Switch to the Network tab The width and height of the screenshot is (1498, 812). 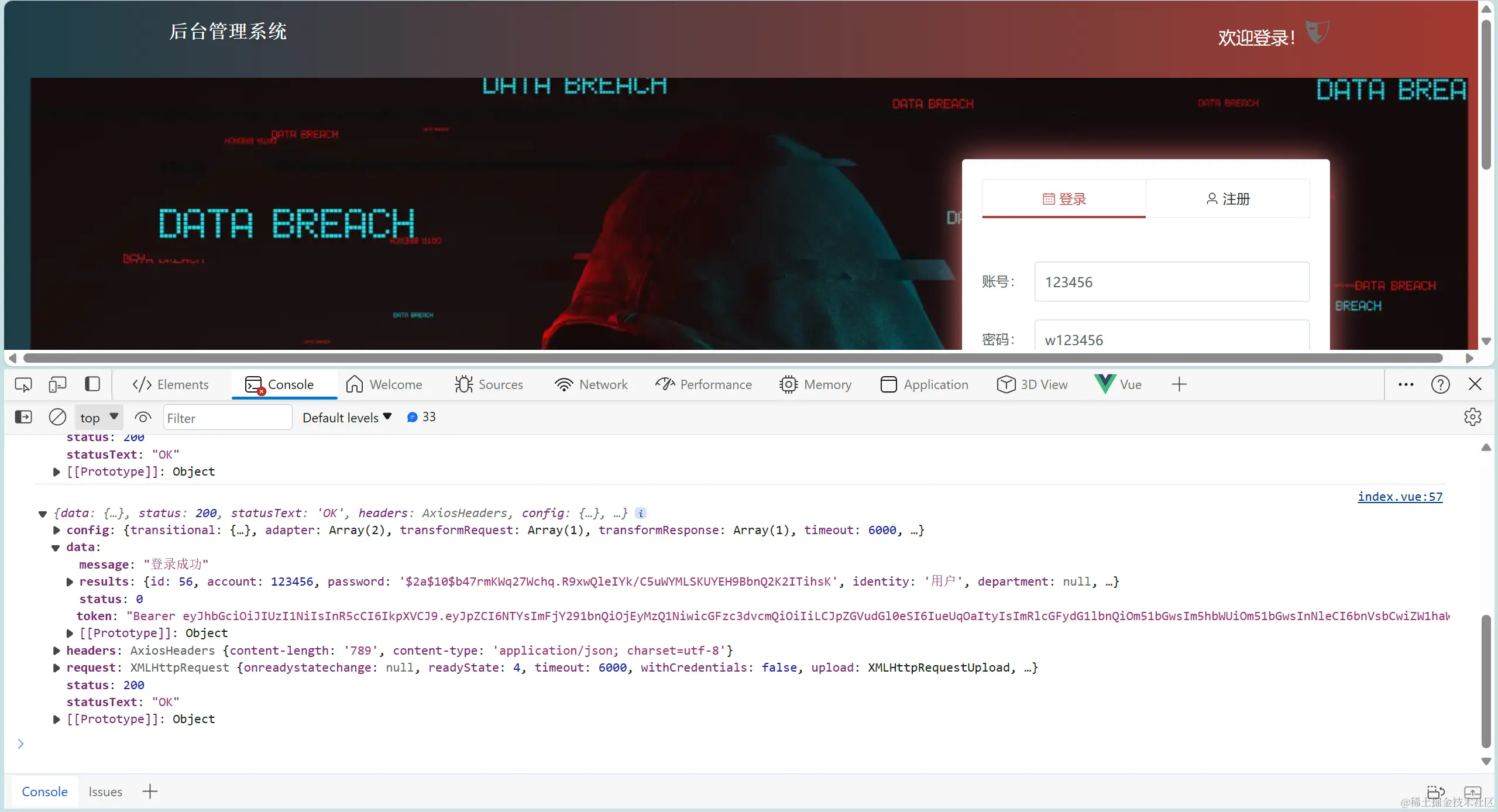(591, 384)
